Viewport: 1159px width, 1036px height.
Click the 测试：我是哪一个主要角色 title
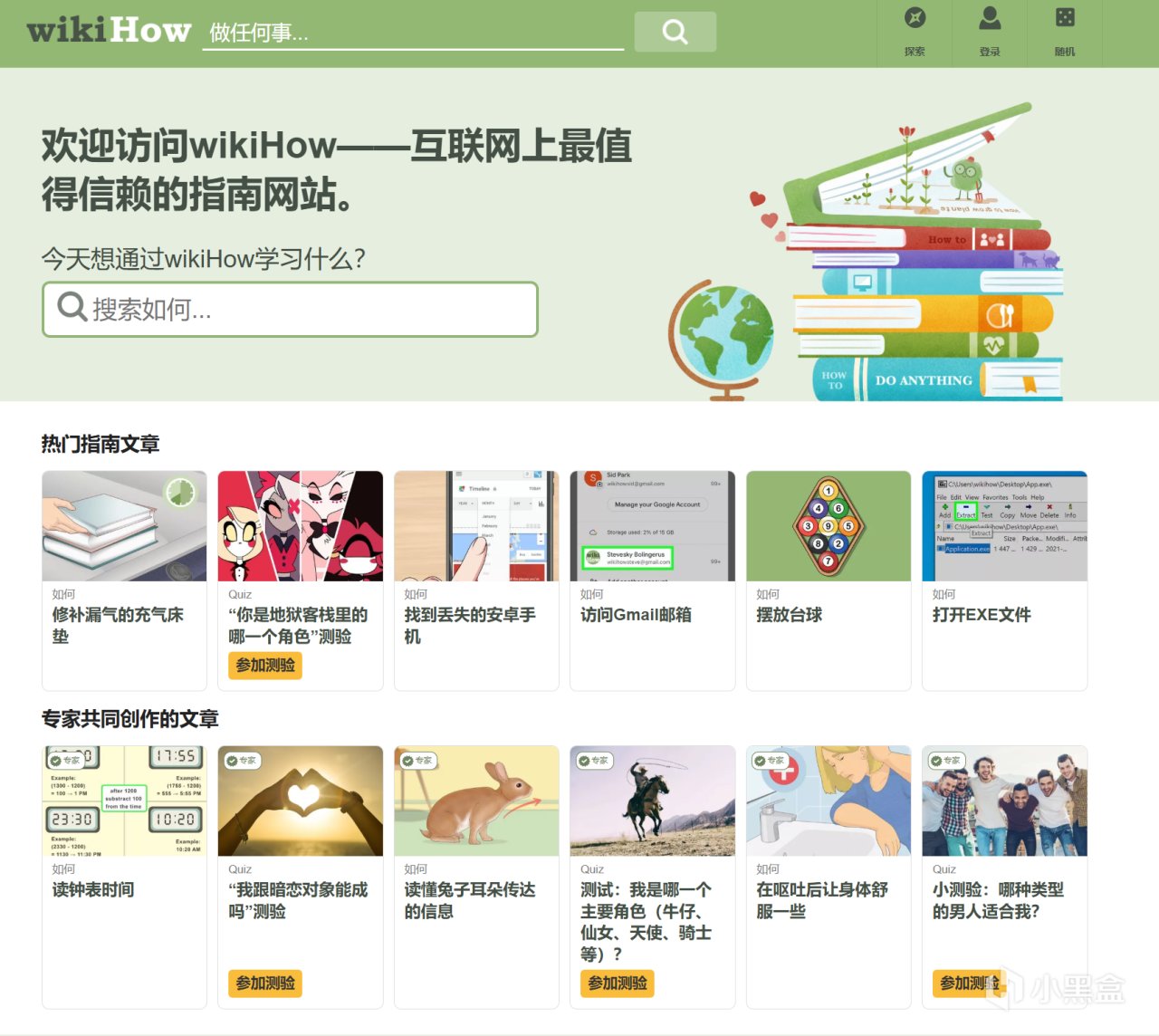[x=647, y=922]
